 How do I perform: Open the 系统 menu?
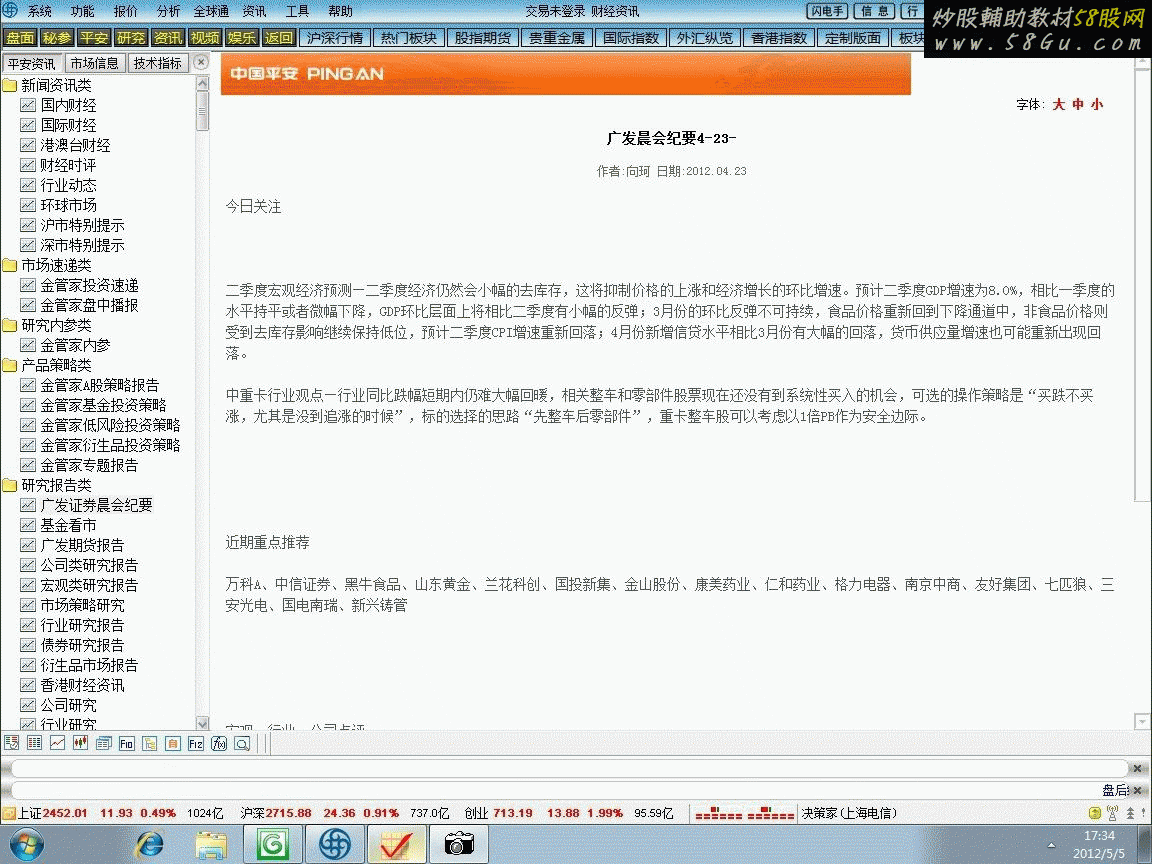click(x=40, y=11)
